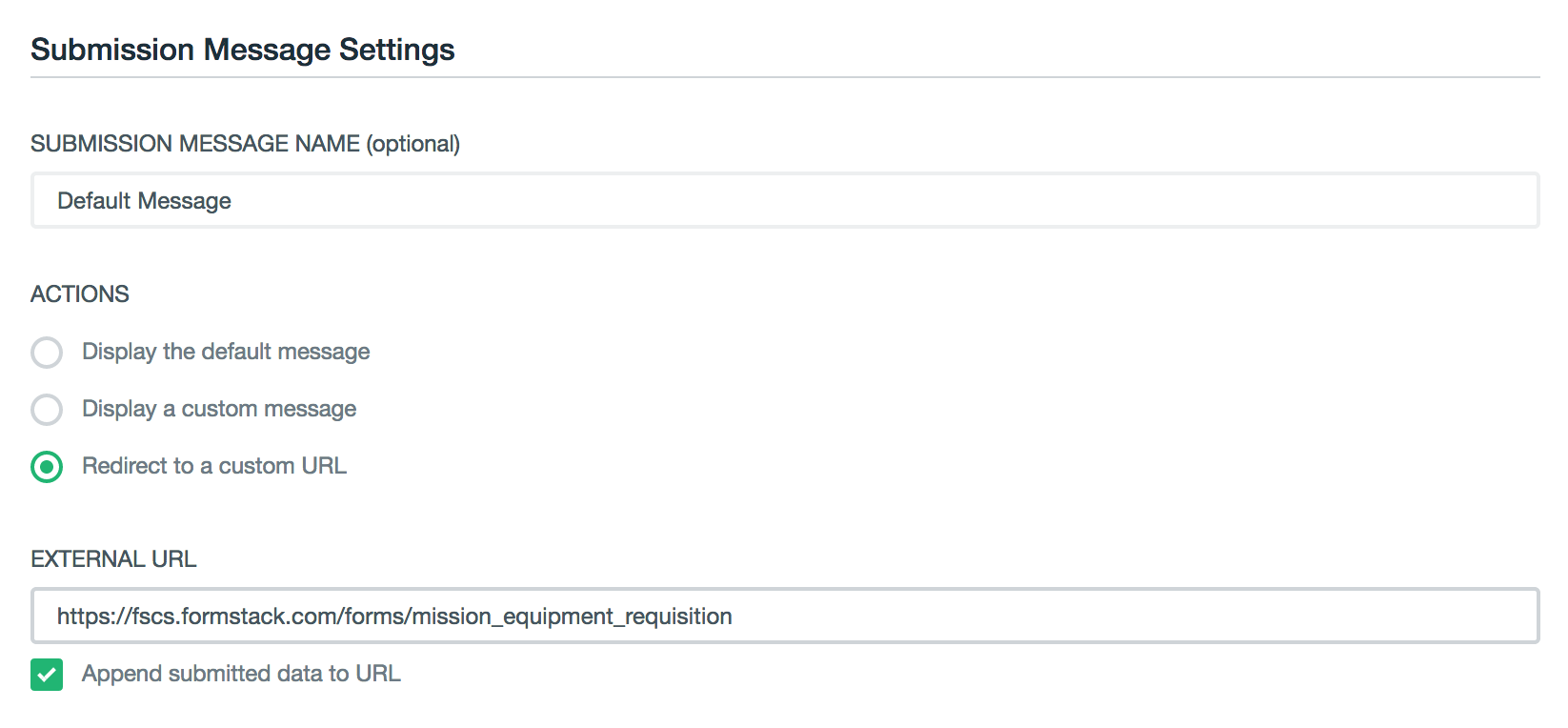Click the "Submission Message Settings" heading
This screenshot has width=1568, height=728.
[243, 50]
